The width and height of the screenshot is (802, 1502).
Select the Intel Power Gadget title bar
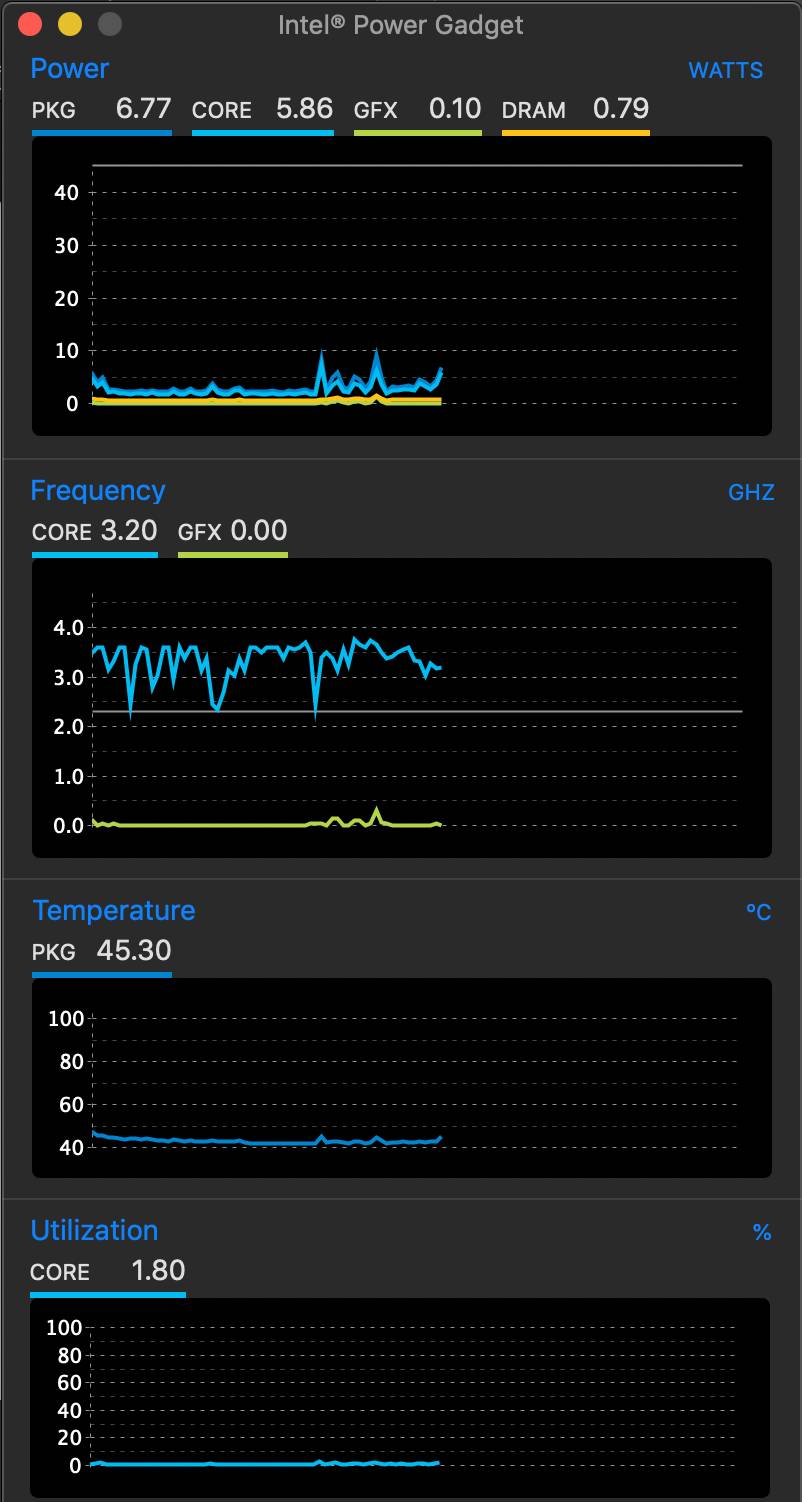click(x=401, y=25)
